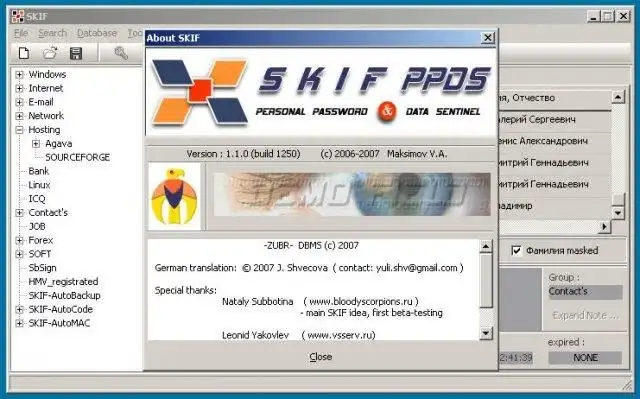Expand the Windows tree node
Viewport: 640px width, 399px height.
point(19,75)
